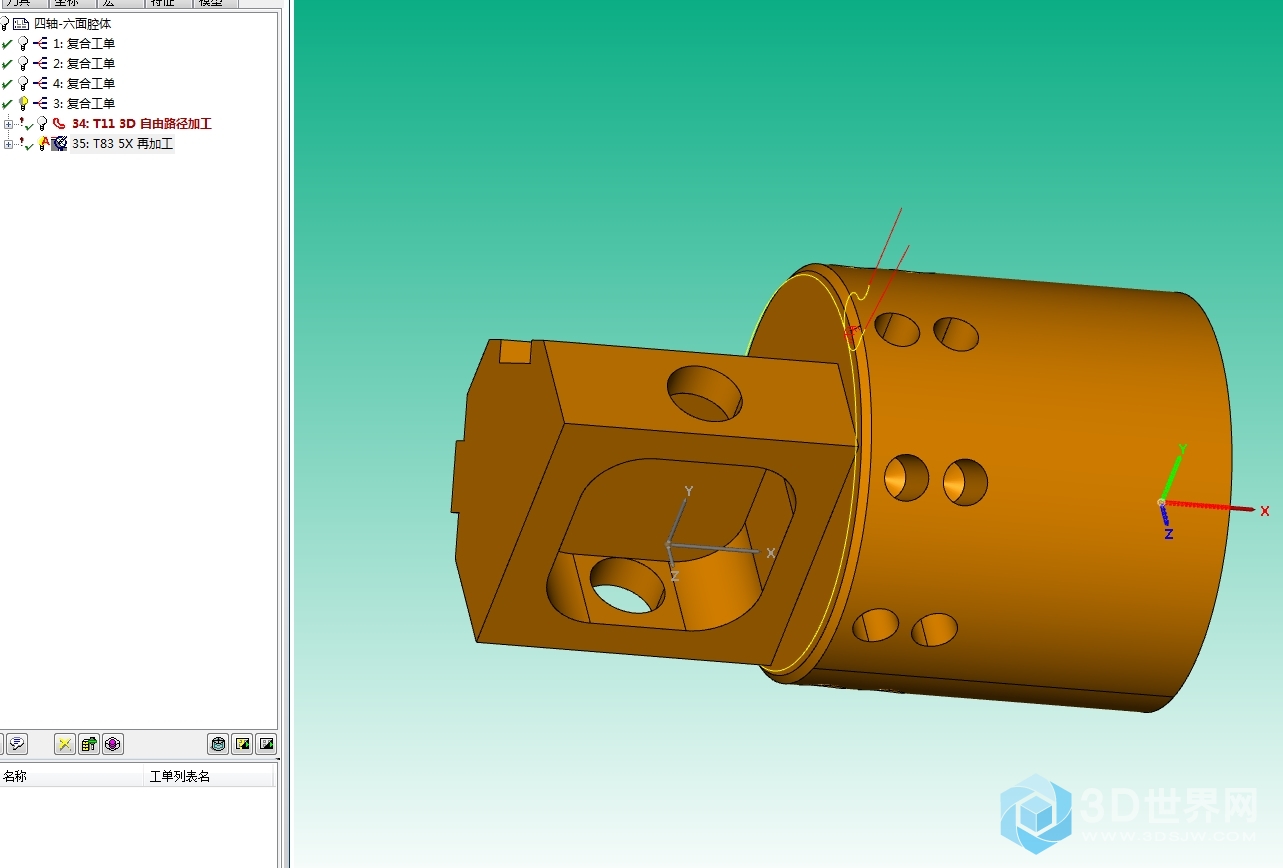Toggle light bulb of 4: 复合工单
The width and height of the screenshot is (1283, 868).
coord(23,83)
